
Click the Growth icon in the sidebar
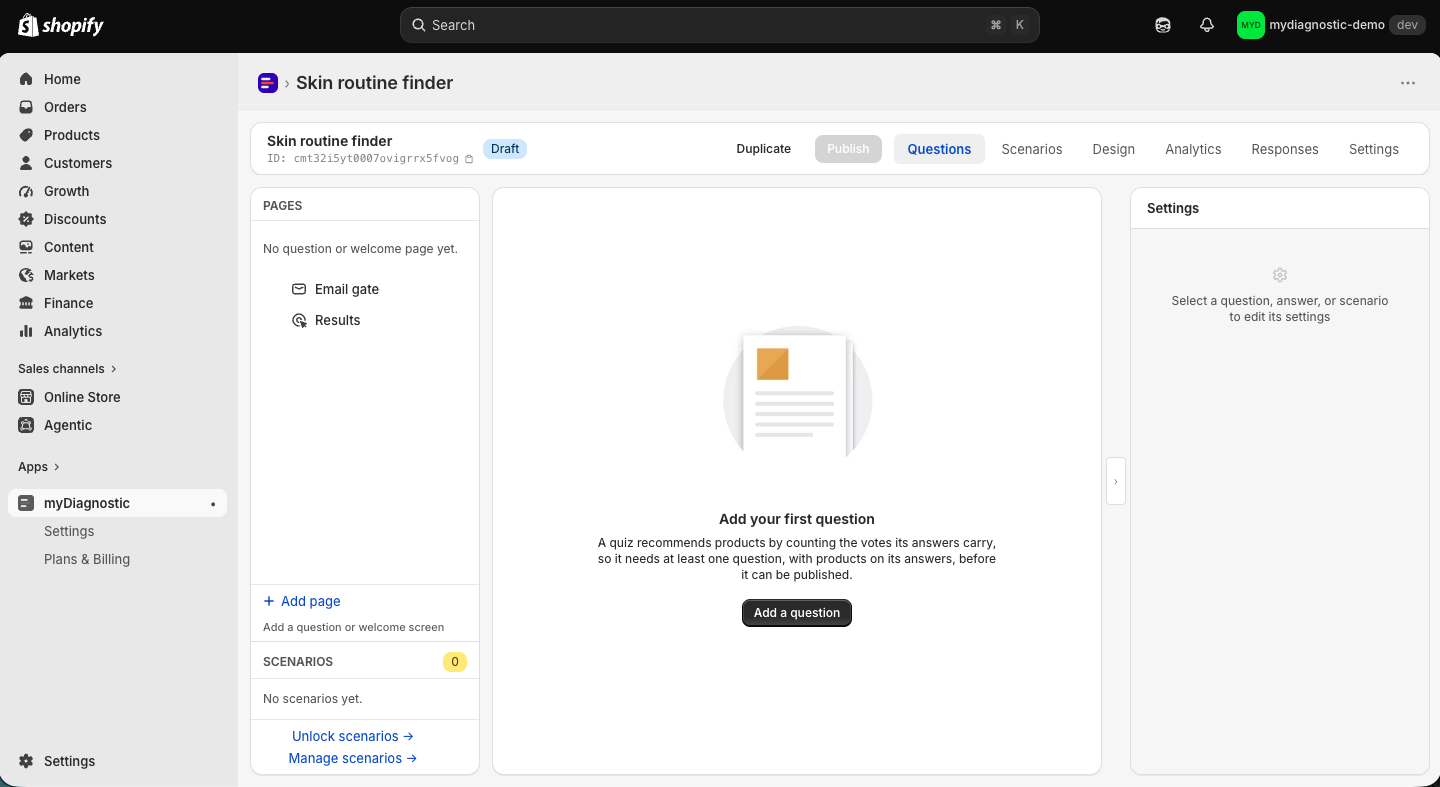(x=26, y=191)
